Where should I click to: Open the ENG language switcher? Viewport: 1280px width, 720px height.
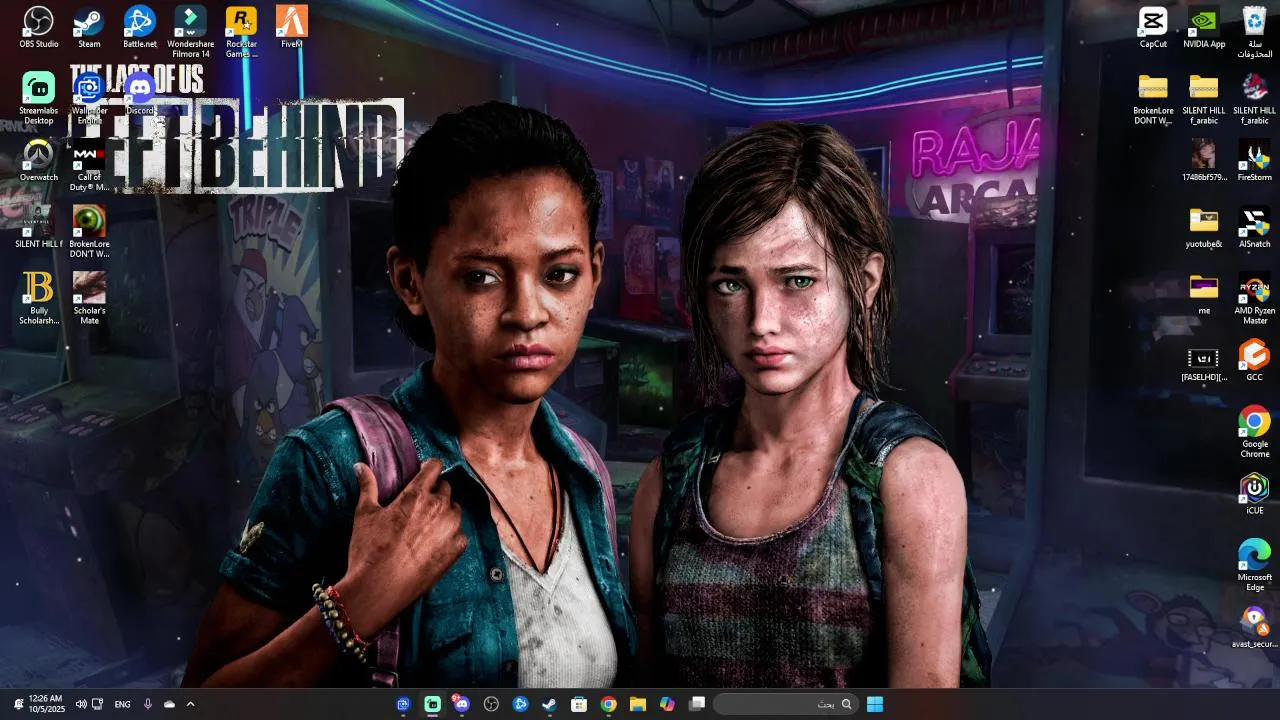pos(122,704)
